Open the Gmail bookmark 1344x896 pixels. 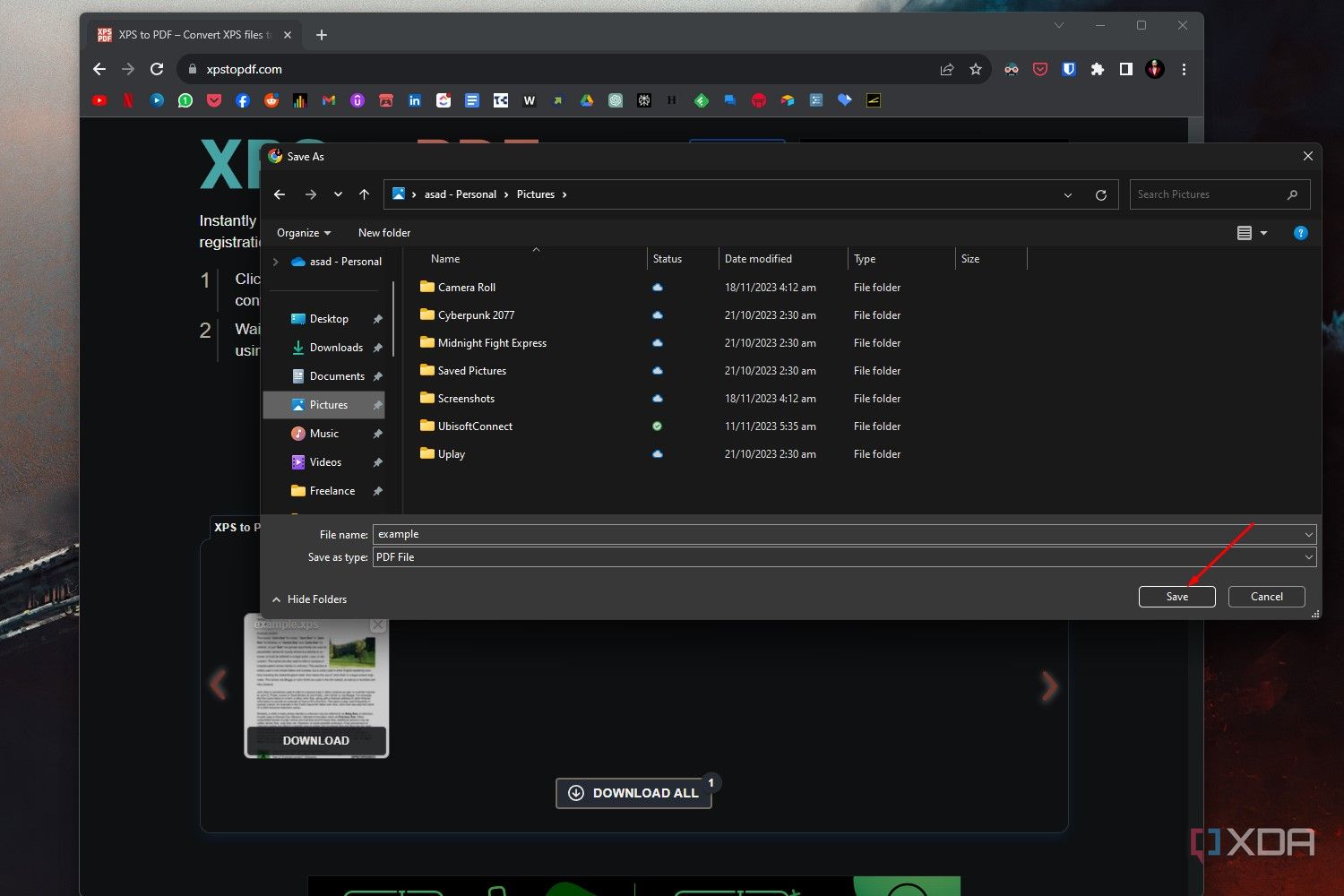(x=329, y=100)
